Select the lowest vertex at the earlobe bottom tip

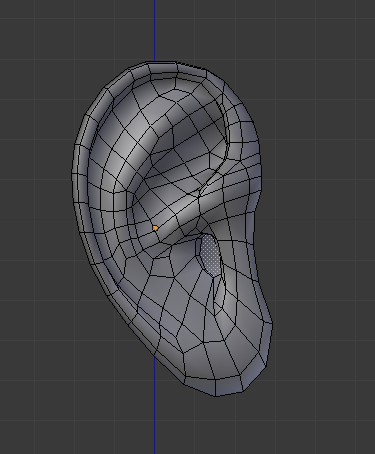[215, 396]
